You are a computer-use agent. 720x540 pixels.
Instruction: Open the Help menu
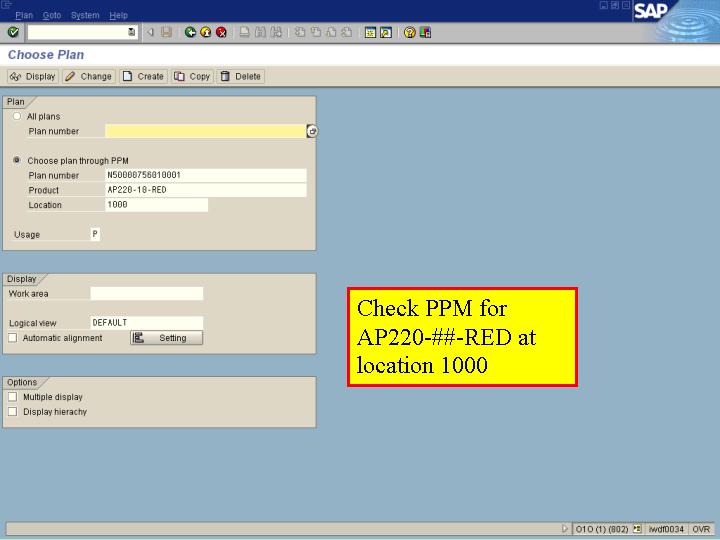point(118,15)
